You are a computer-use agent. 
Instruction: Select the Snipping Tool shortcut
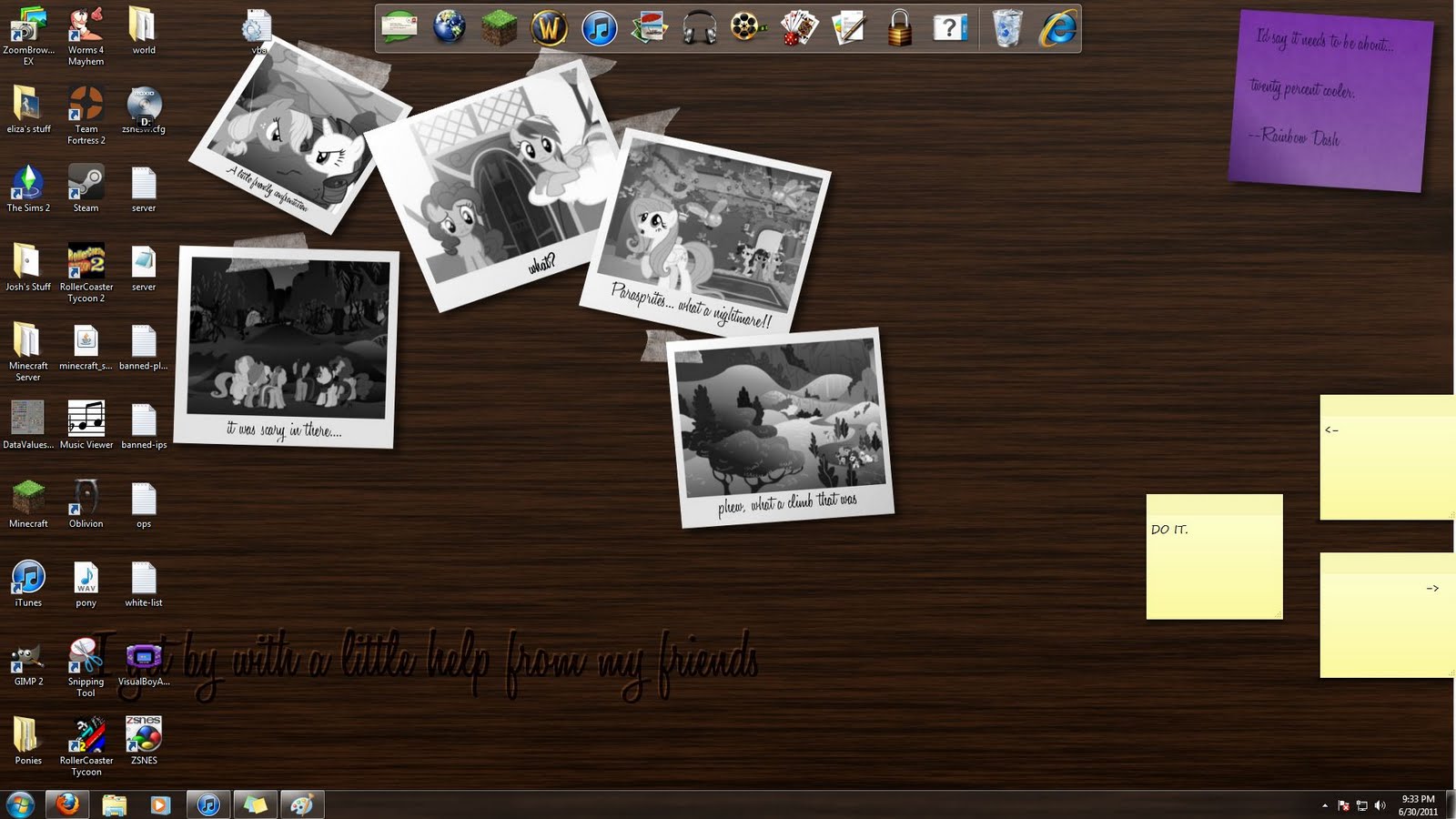86,668
